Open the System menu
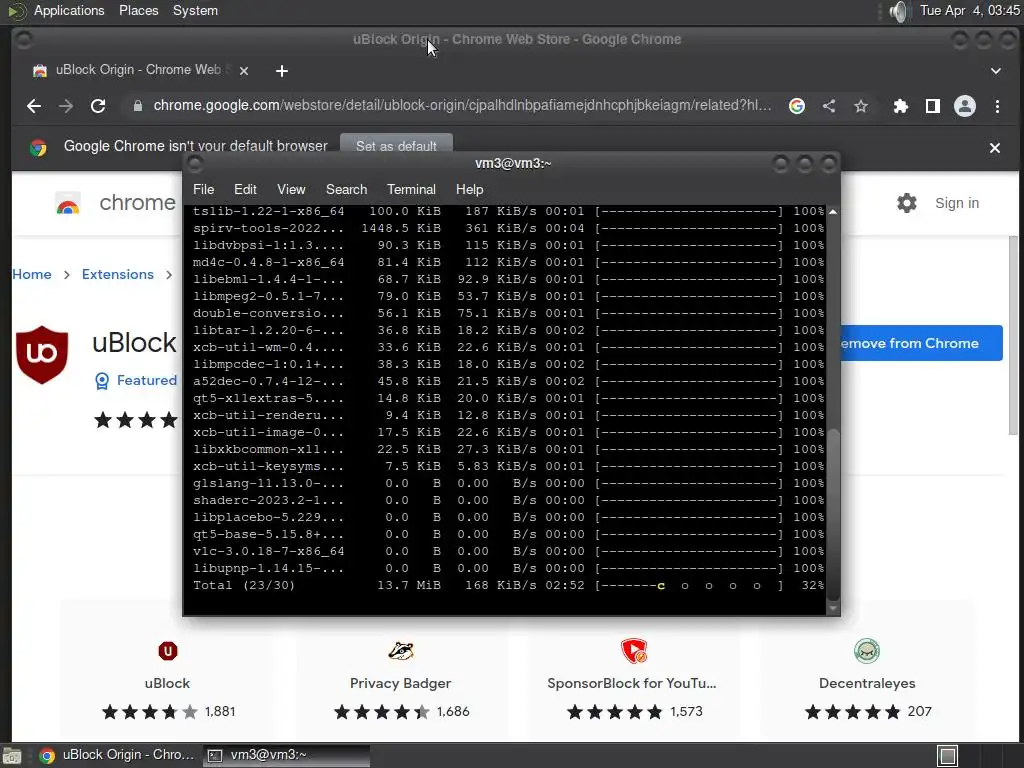This screenshot has width=1024, height=768. (195, 10)
